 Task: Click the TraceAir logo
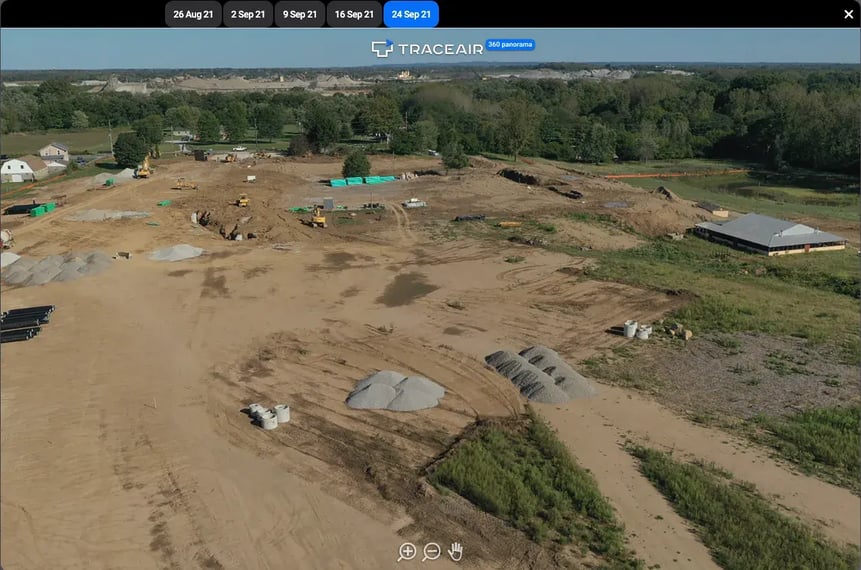[427, 49]
